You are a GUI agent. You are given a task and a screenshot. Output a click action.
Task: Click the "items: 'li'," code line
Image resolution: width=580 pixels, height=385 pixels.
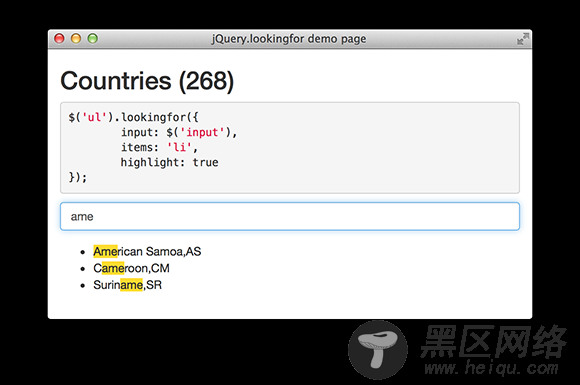[x=159, y=147]
